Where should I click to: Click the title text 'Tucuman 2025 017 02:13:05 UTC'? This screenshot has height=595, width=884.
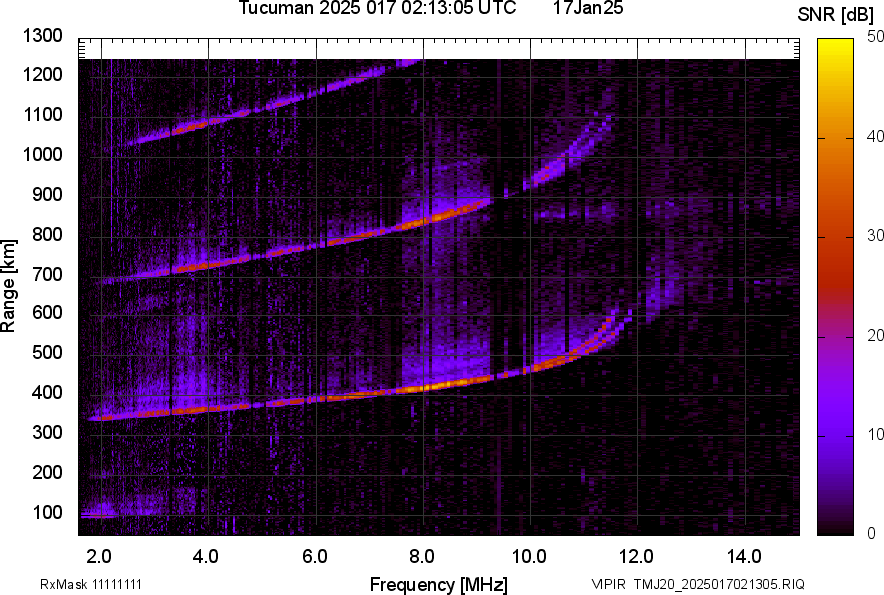377,8
